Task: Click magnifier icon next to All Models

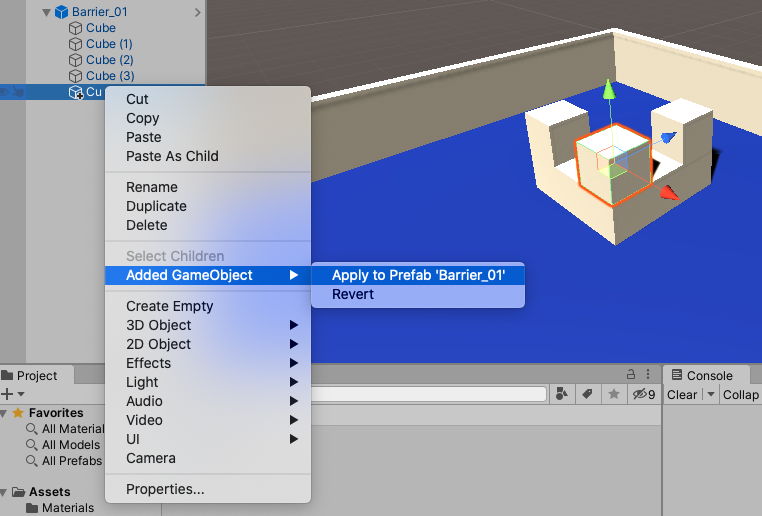Action: point(32,445)
